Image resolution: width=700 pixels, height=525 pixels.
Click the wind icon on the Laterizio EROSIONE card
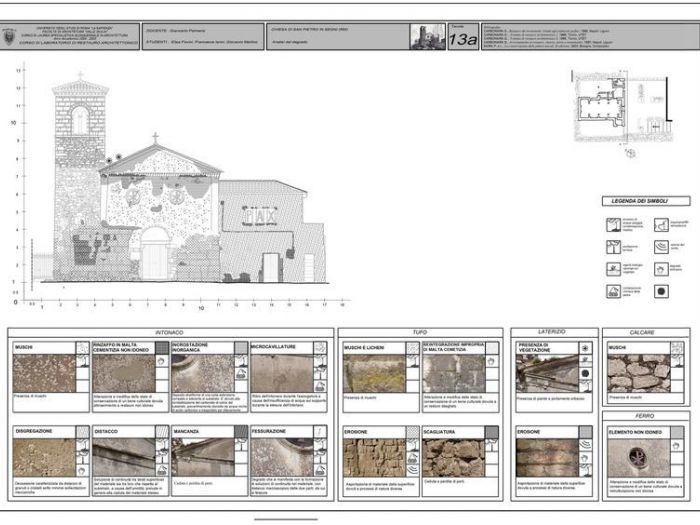[x=585, y=445]
